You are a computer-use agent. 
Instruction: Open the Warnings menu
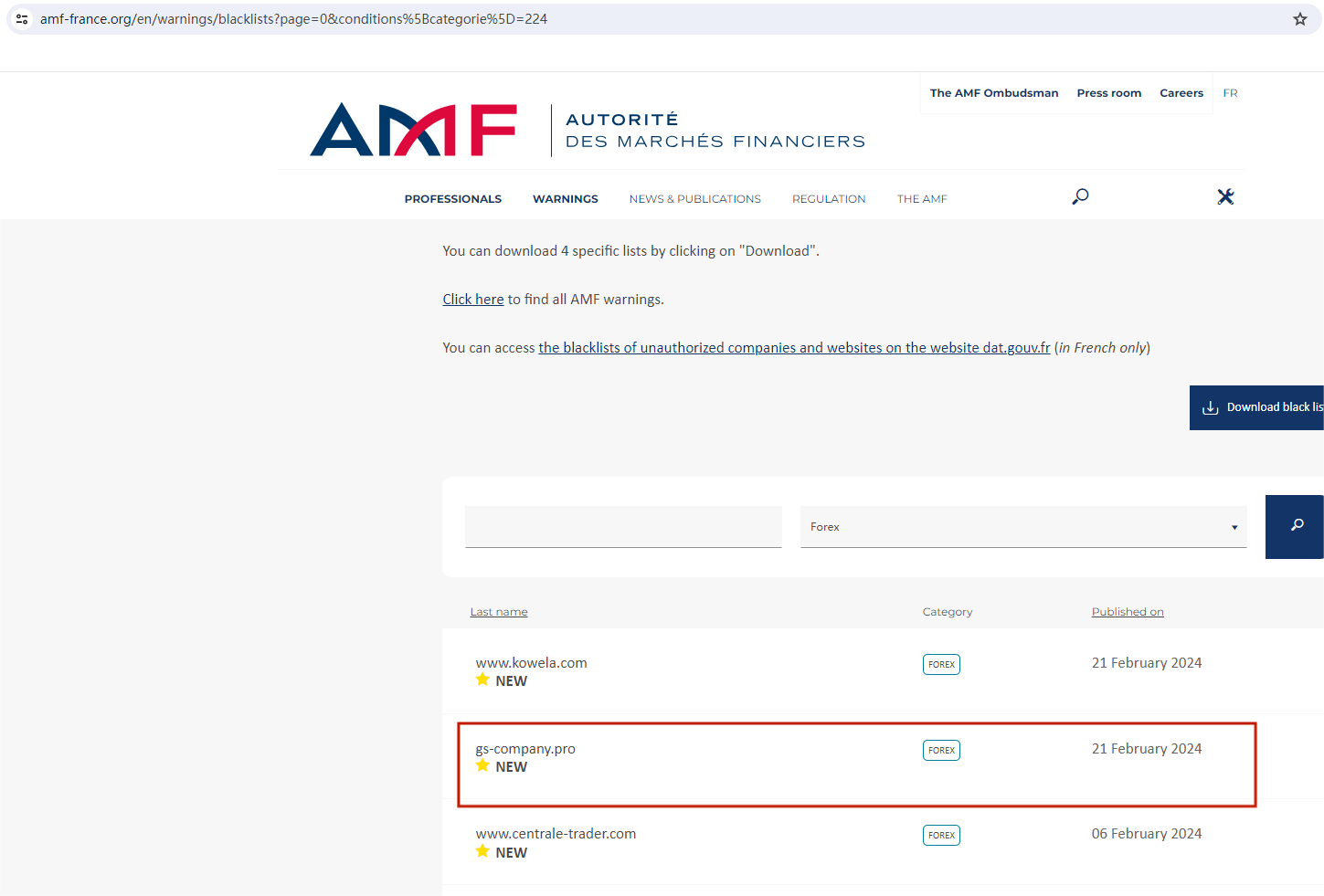(566, 199)
